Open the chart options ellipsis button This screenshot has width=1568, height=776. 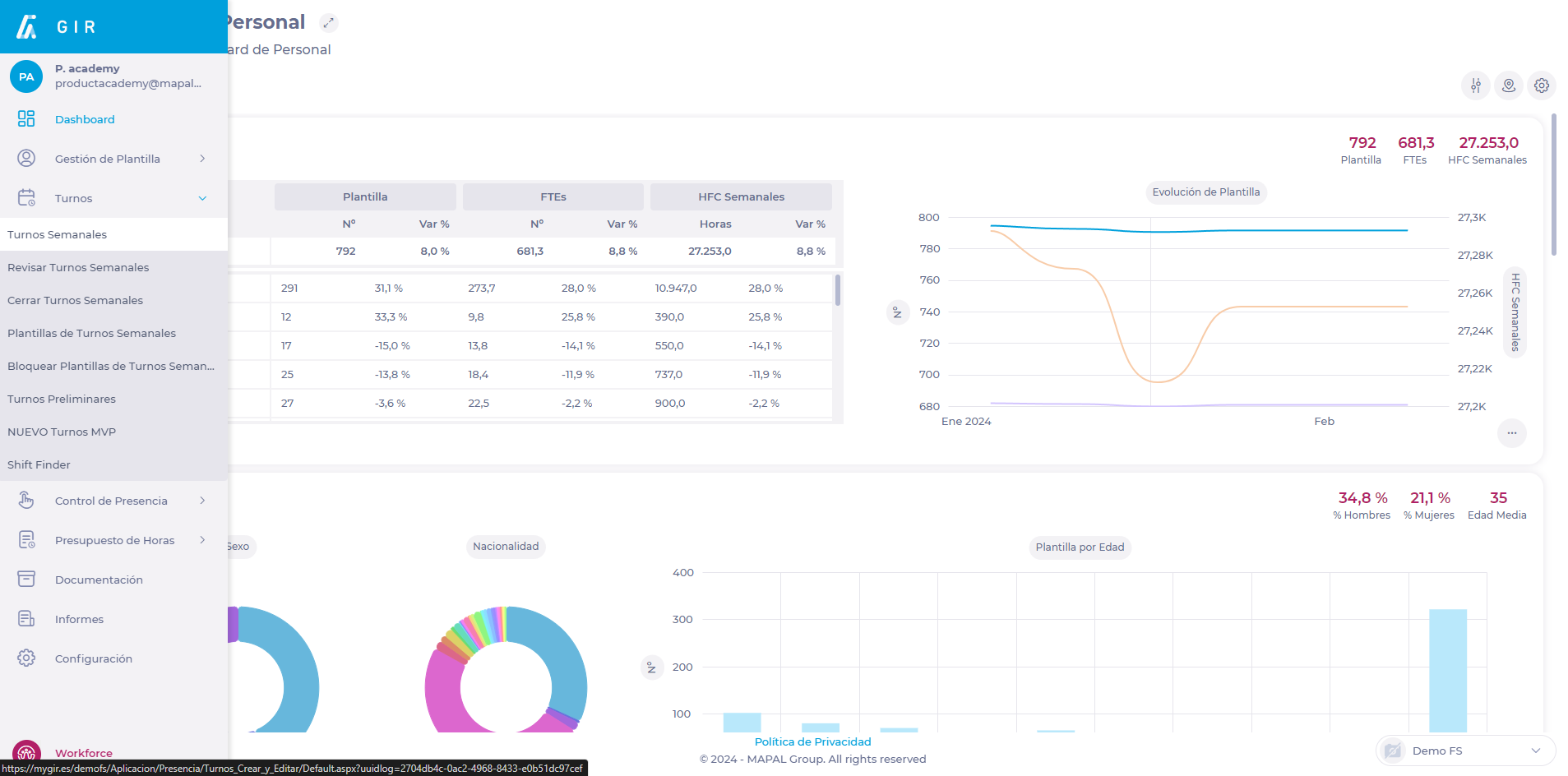[1511, 433]
